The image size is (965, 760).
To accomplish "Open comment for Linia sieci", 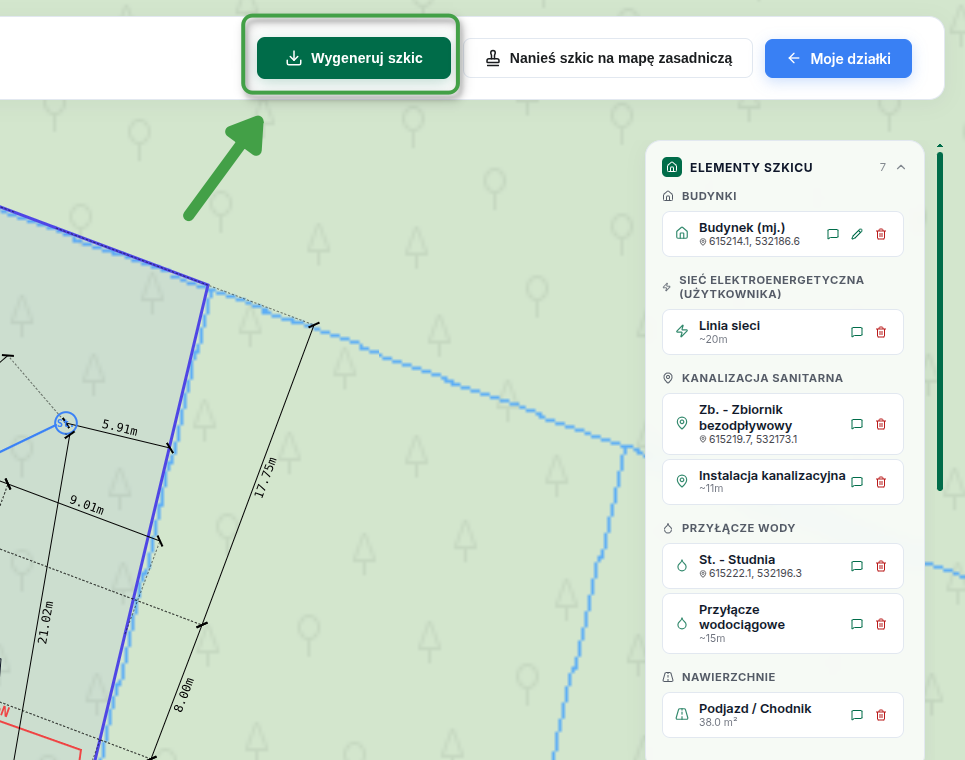I will coord(857,332).
